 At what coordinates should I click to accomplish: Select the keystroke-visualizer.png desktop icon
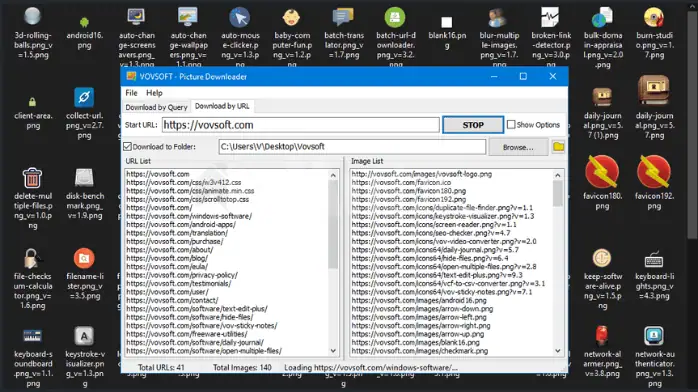pyautogui.click(x=84, y=336)
